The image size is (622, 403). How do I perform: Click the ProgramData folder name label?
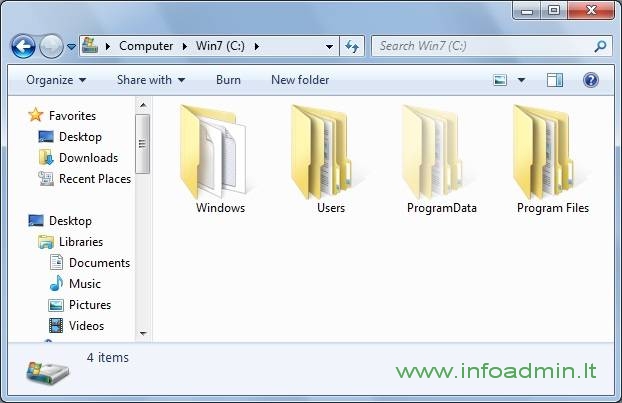coord(442,209)
